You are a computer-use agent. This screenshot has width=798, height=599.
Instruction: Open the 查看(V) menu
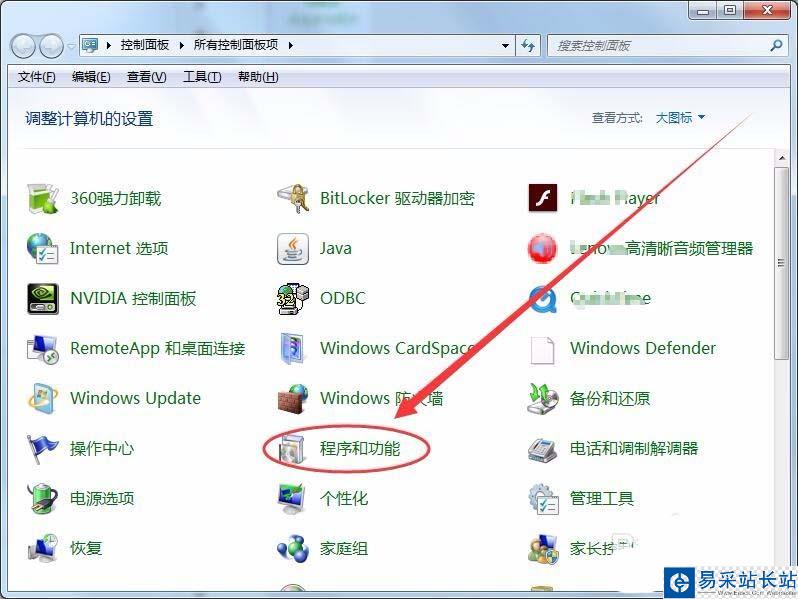click(x=147, y=77)
